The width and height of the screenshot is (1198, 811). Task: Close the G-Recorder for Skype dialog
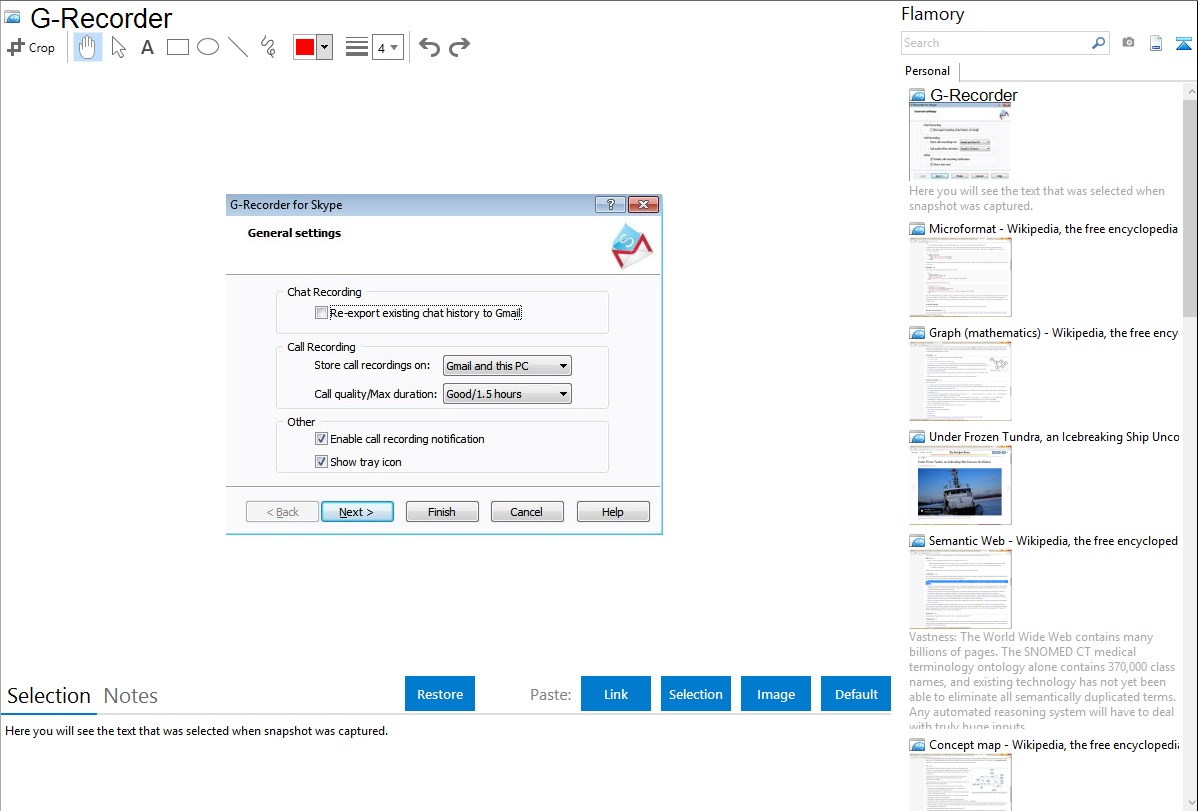click(x=643, y=204)
